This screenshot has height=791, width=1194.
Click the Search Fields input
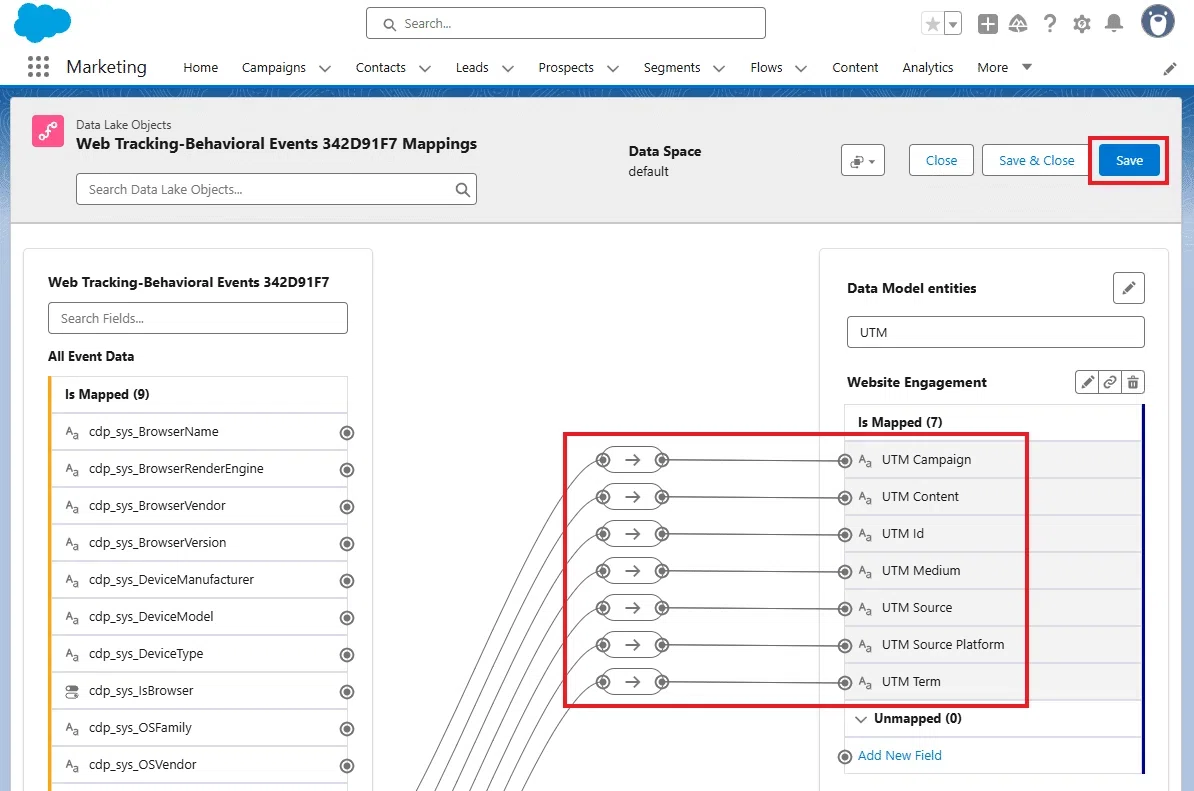coord(198,318)
